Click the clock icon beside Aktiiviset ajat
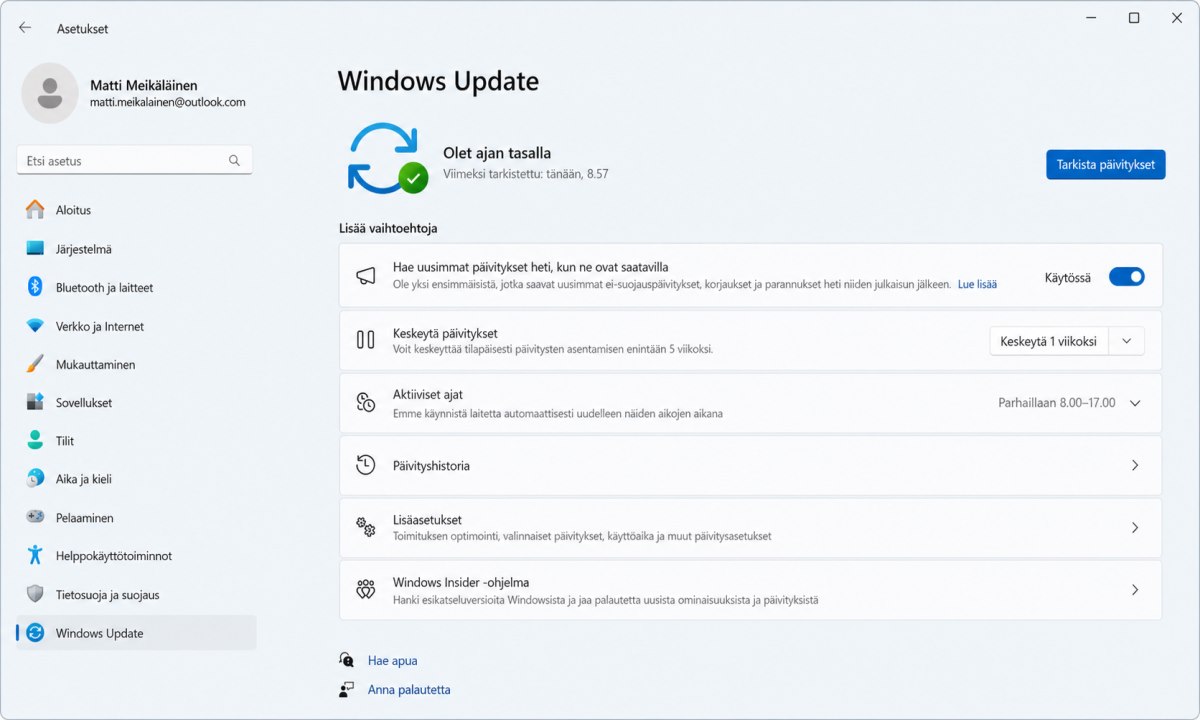Viewport: 1200px width, 720px height. click(366, 402)
